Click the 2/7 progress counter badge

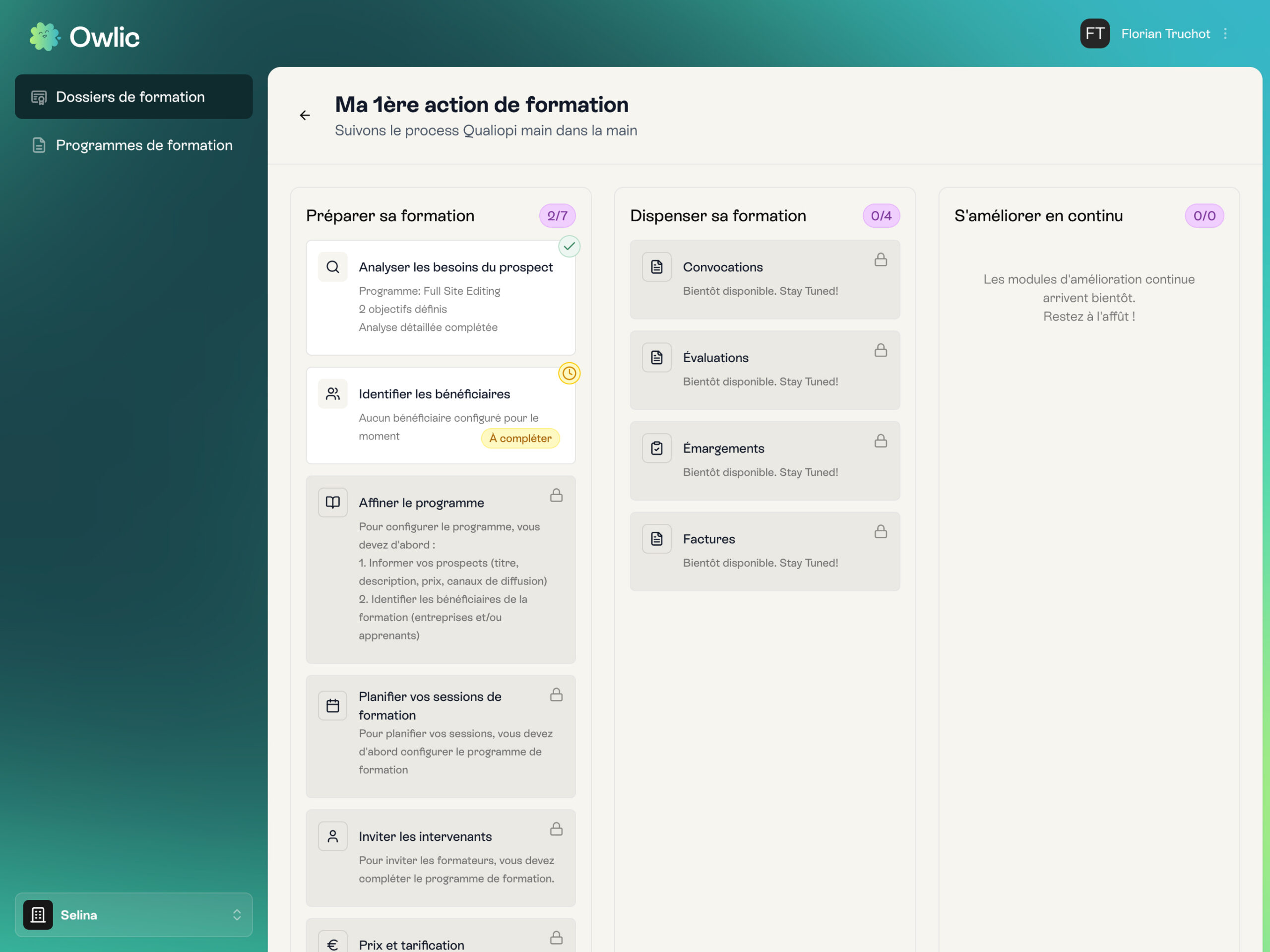[557, 216]
